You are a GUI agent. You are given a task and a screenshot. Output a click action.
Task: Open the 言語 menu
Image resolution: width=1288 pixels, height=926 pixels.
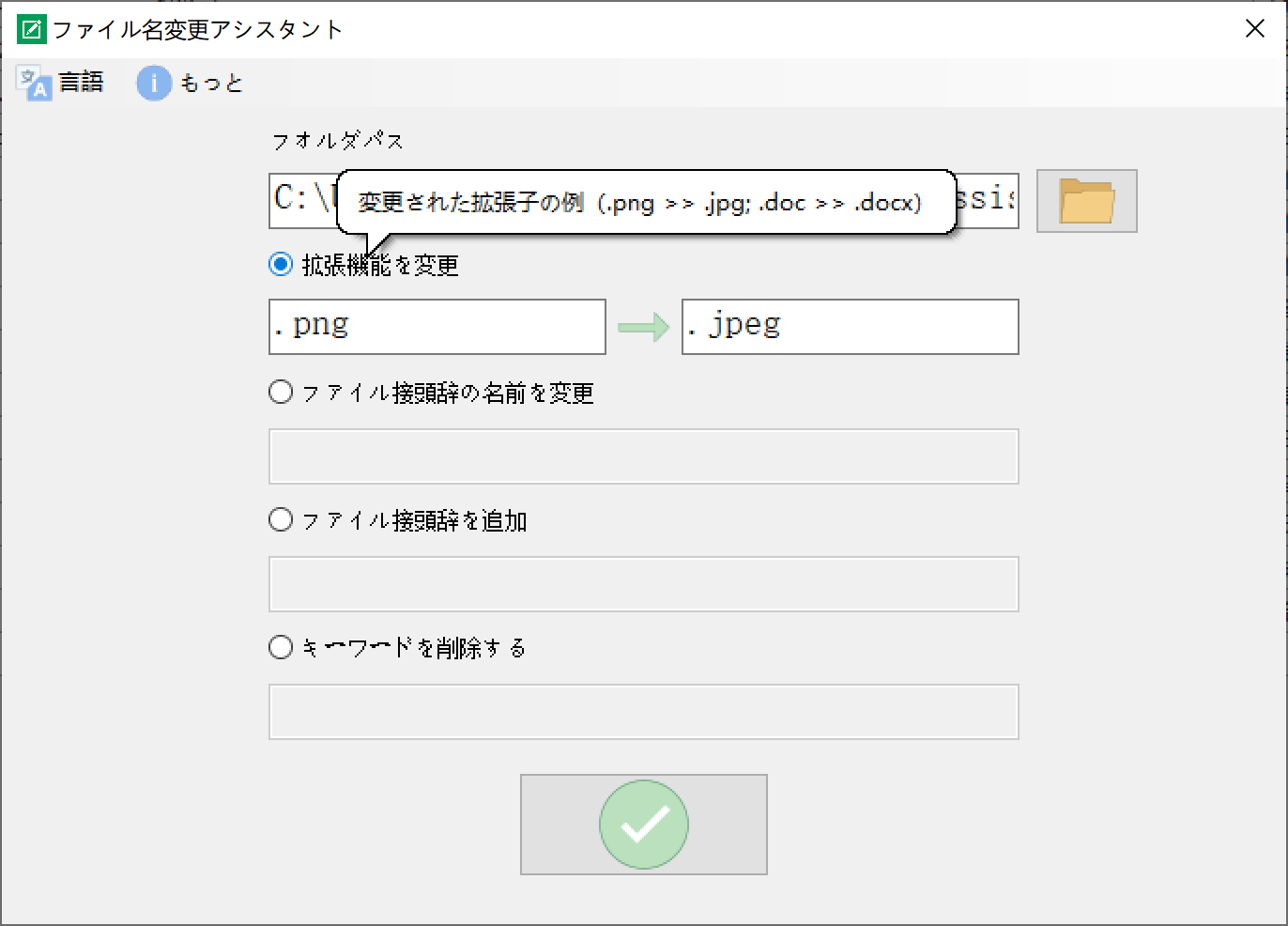81,83
